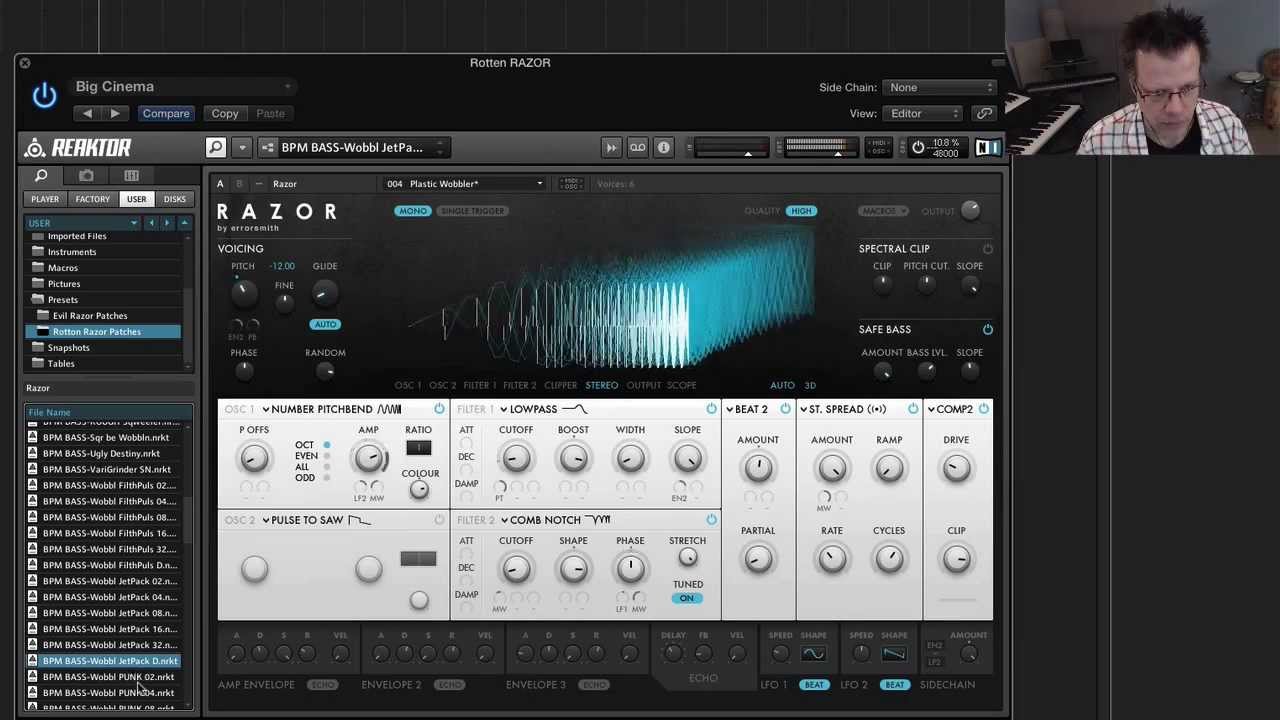Click the glide AUTO button

pos(325,324)
